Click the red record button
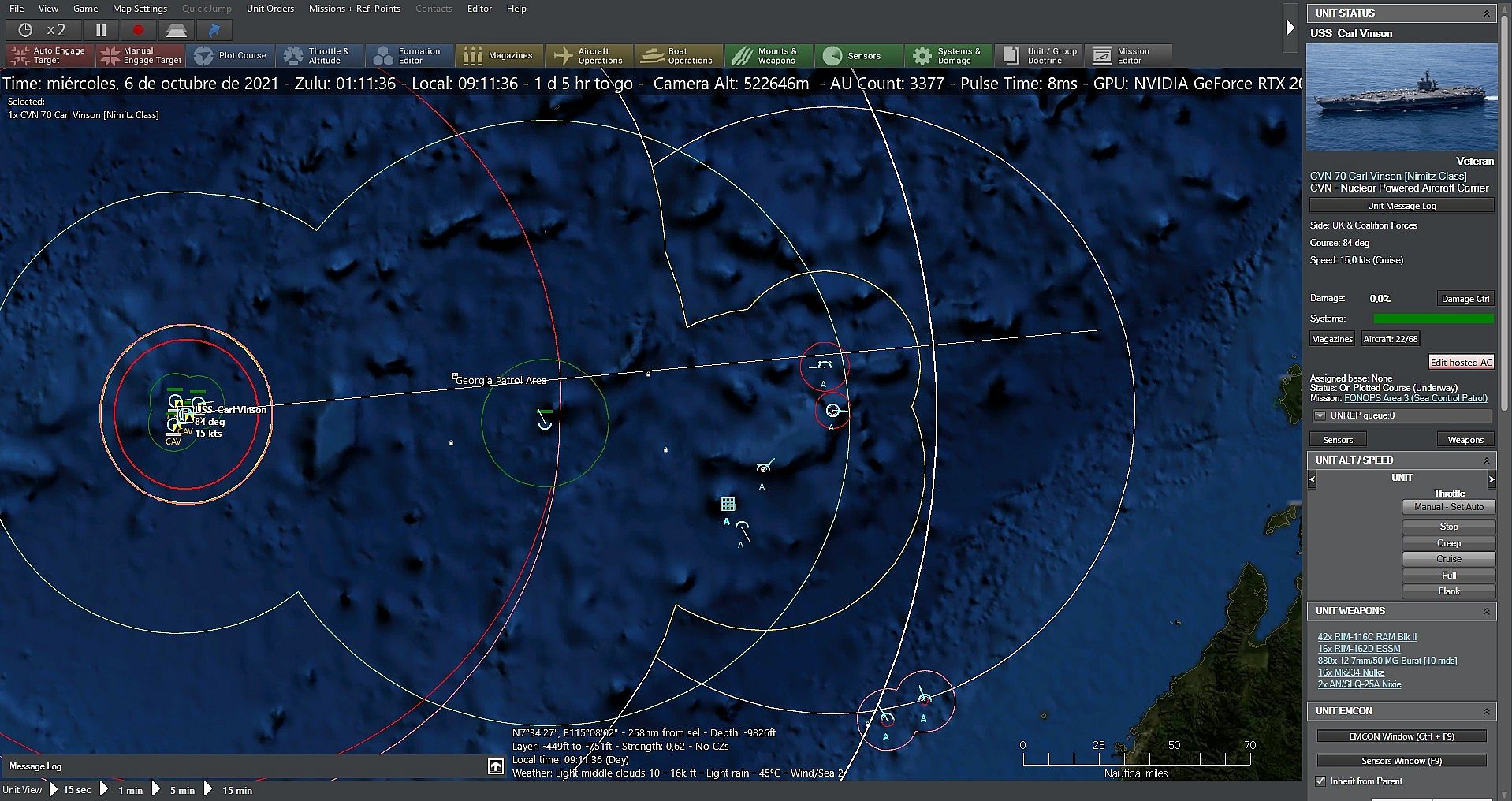The height and width of the screenshot is (801, 1512). [139, 30]
